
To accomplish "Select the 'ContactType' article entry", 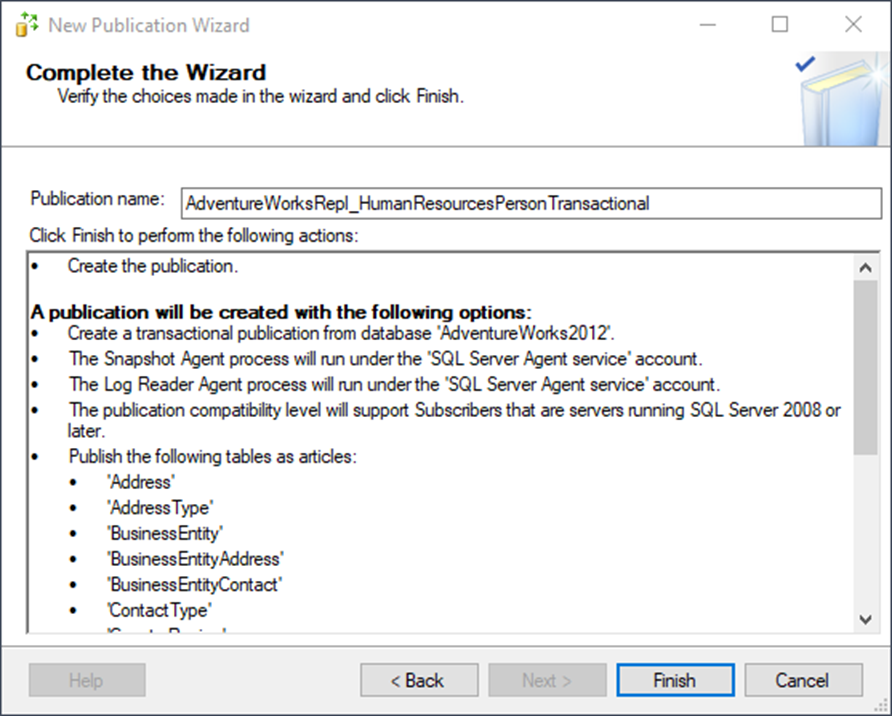I will tap(159, 610).
